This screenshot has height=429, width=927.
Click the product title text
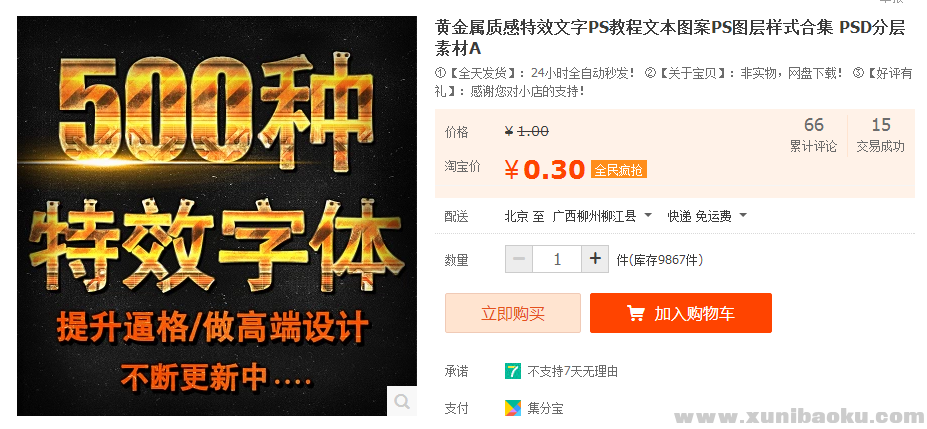pos(670,37)
